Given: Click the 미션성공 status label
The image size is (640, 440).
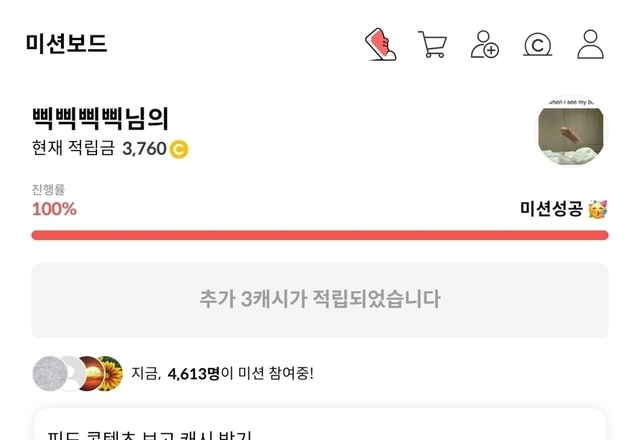Looking at the screenshot, I should 551,209.
